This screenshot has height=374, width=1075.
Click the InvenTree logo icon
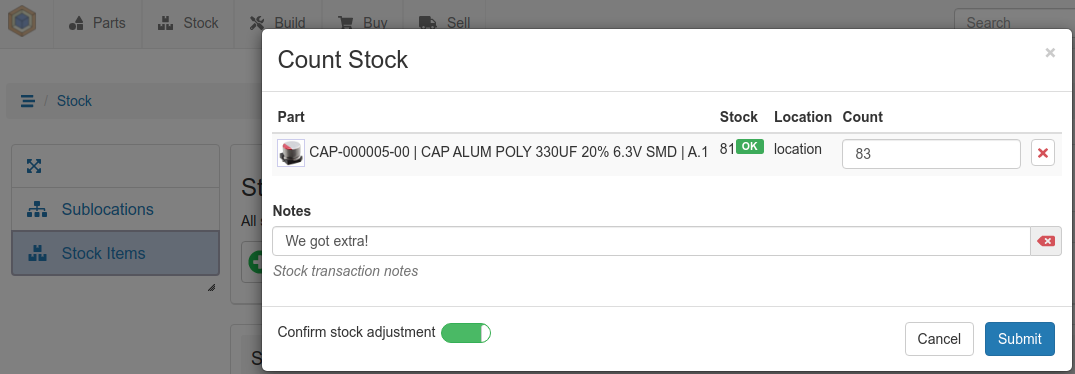[x=21, y=22]
